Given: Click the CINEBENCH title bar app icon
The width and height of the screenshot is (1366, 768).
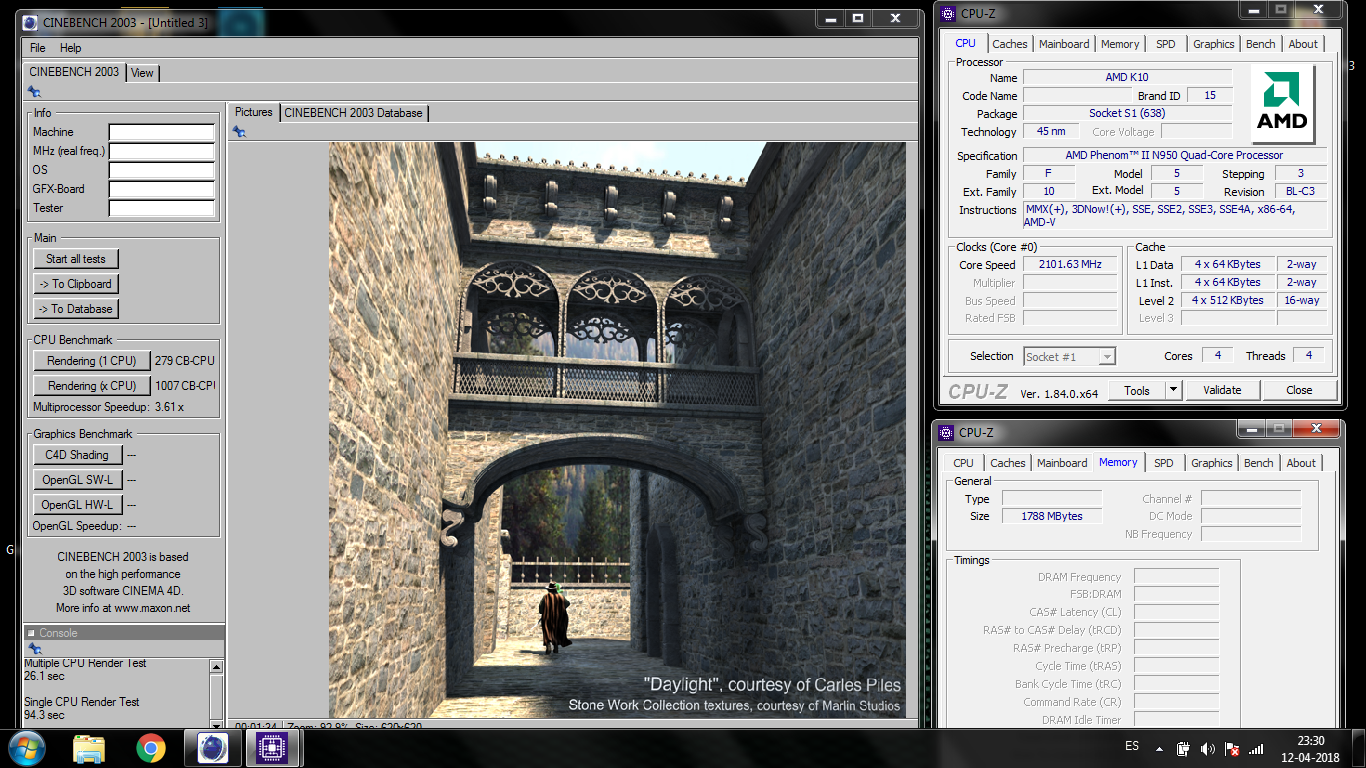Looking at the screenshot, I should (31, 21).
